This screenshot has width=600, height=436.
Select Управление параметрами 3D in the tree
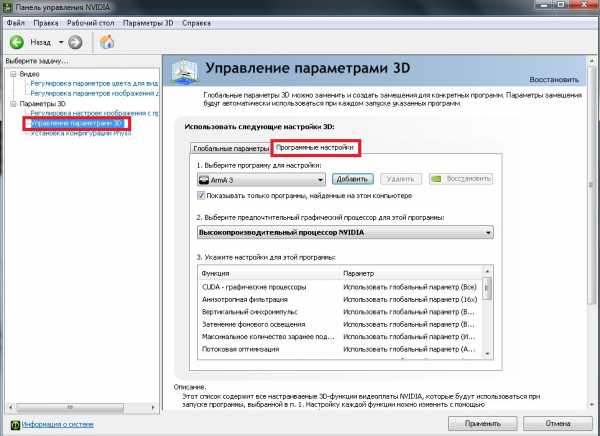[x=77, y=124]
